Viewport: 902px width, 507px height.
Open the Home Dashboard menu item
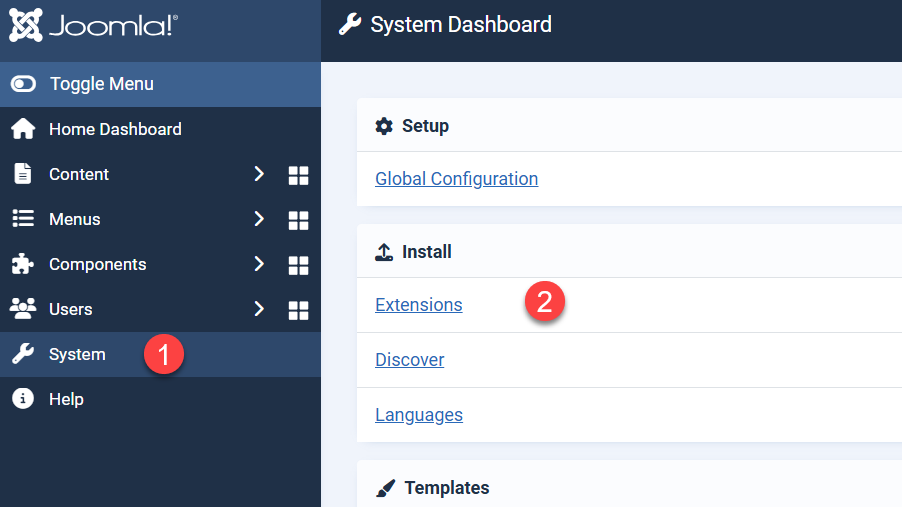click(115, 129)
